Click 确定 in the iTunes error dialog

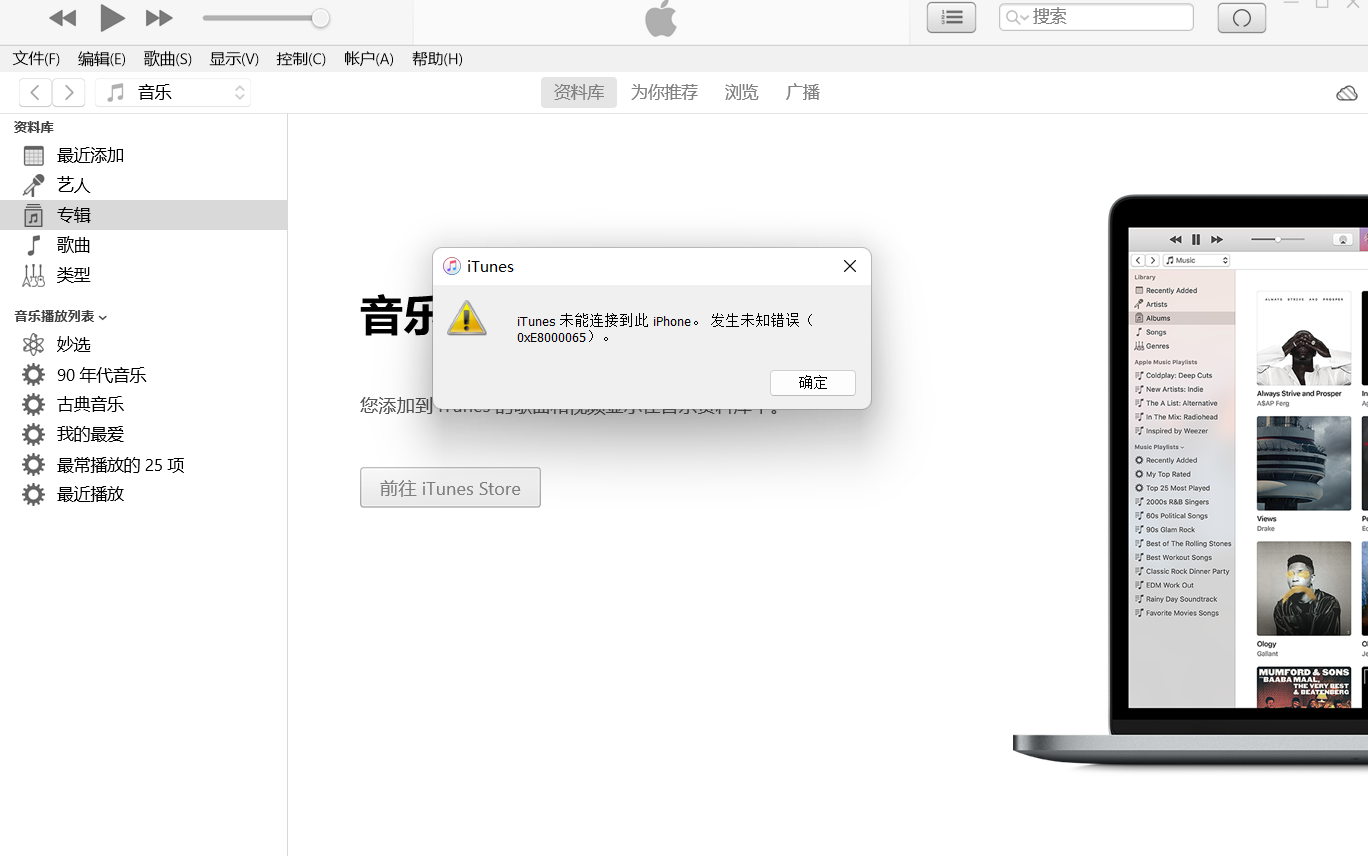click(x=813, y=382)
